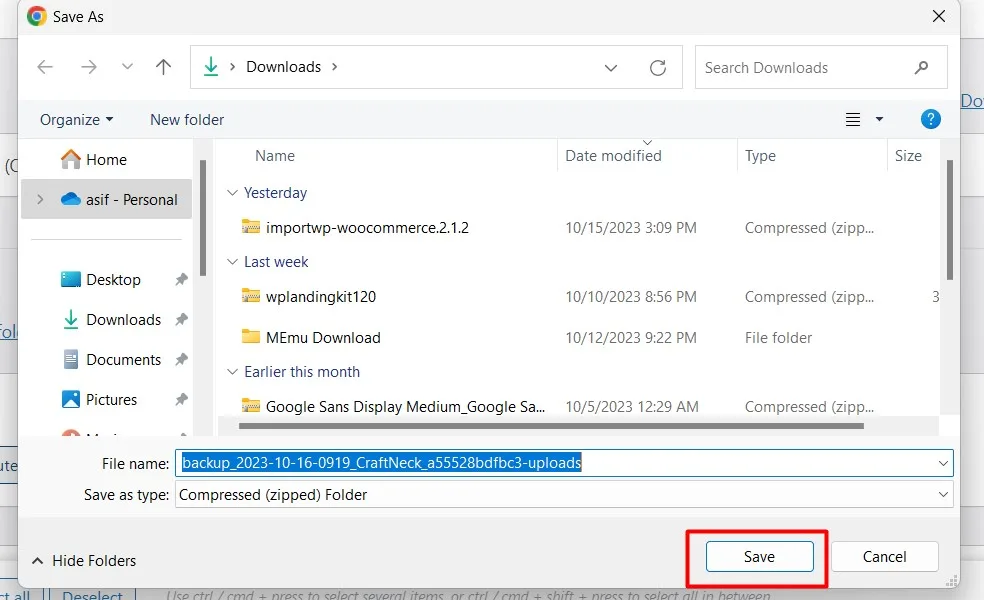Open Pictures in the navigation pane
Viewport: 984px width, 600px height.
click(x=99, y=399)
